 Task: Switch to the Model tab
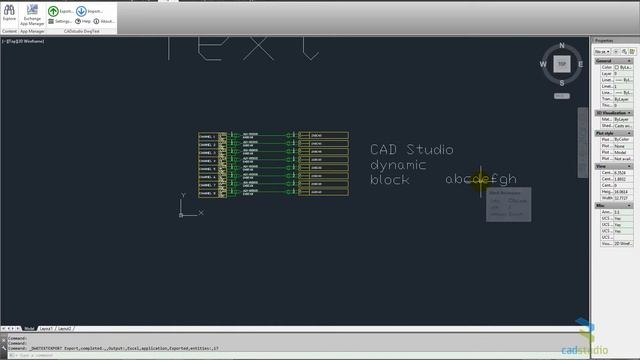pyautogui.click(x=29, y=329)
